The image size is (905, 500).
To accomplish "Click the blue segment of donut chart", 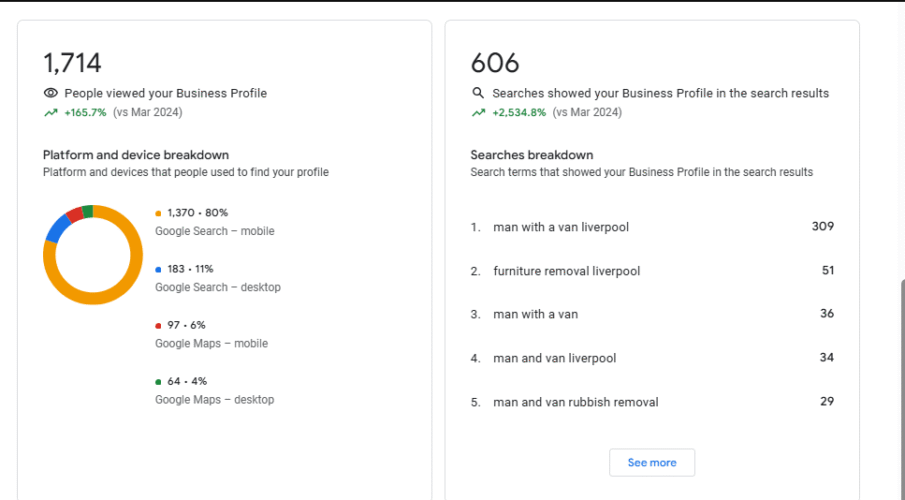I will click(55, 228).
